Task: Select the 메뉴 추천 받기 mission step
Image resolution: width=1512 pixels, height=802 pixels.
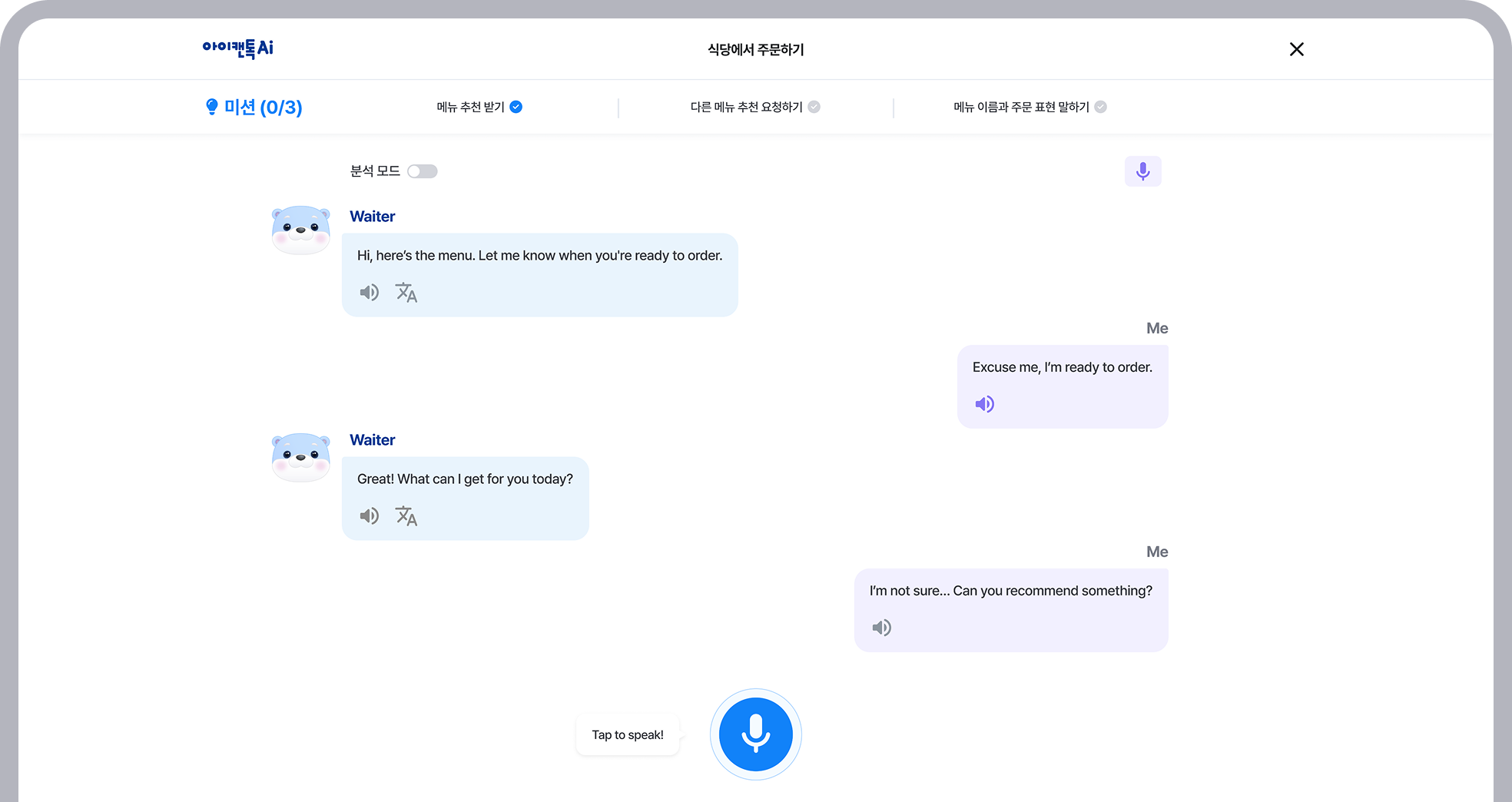Action: click(470, 107)
